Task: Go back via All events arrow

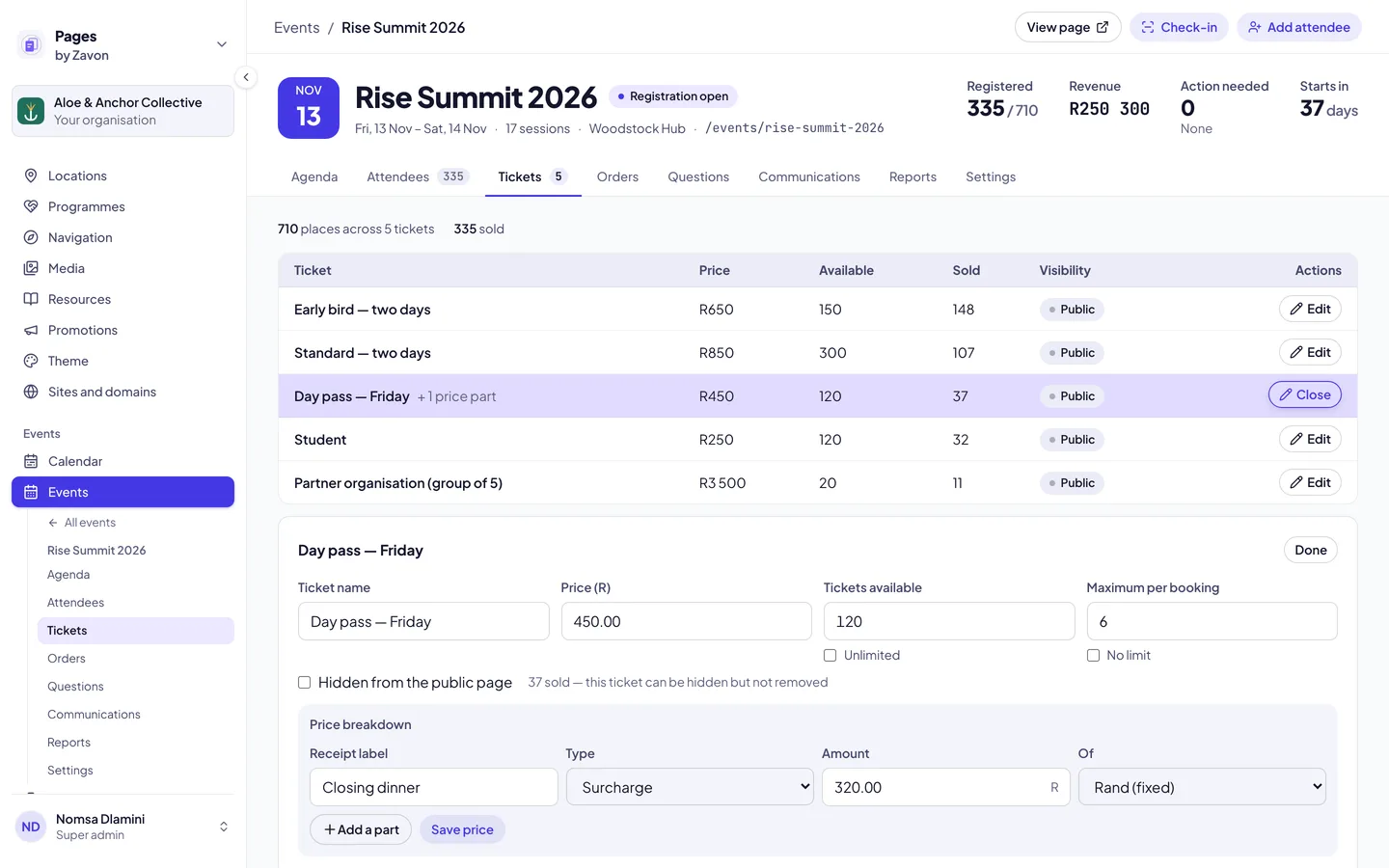Action: tap(53, 523)
